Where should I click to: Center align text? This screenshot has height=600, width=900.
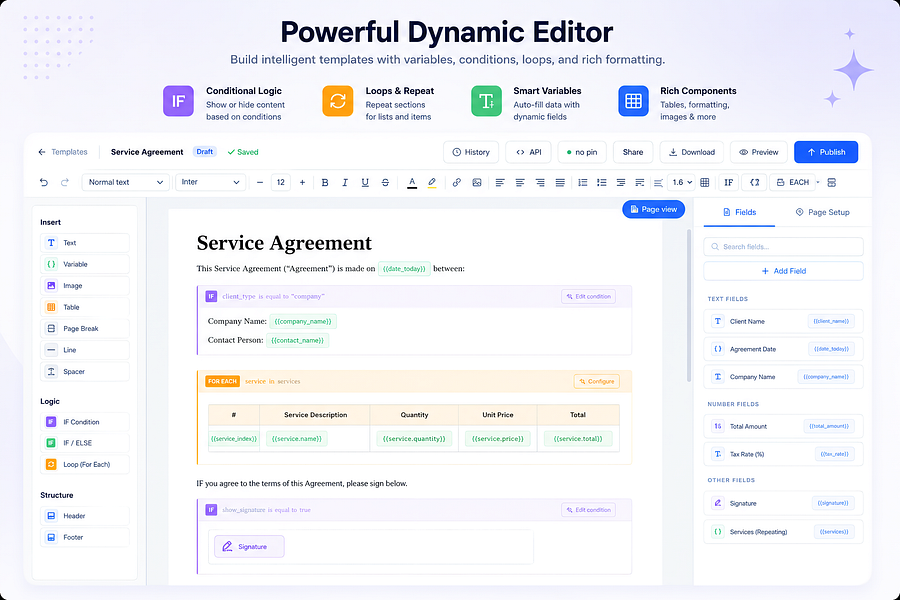coord(520,183)
